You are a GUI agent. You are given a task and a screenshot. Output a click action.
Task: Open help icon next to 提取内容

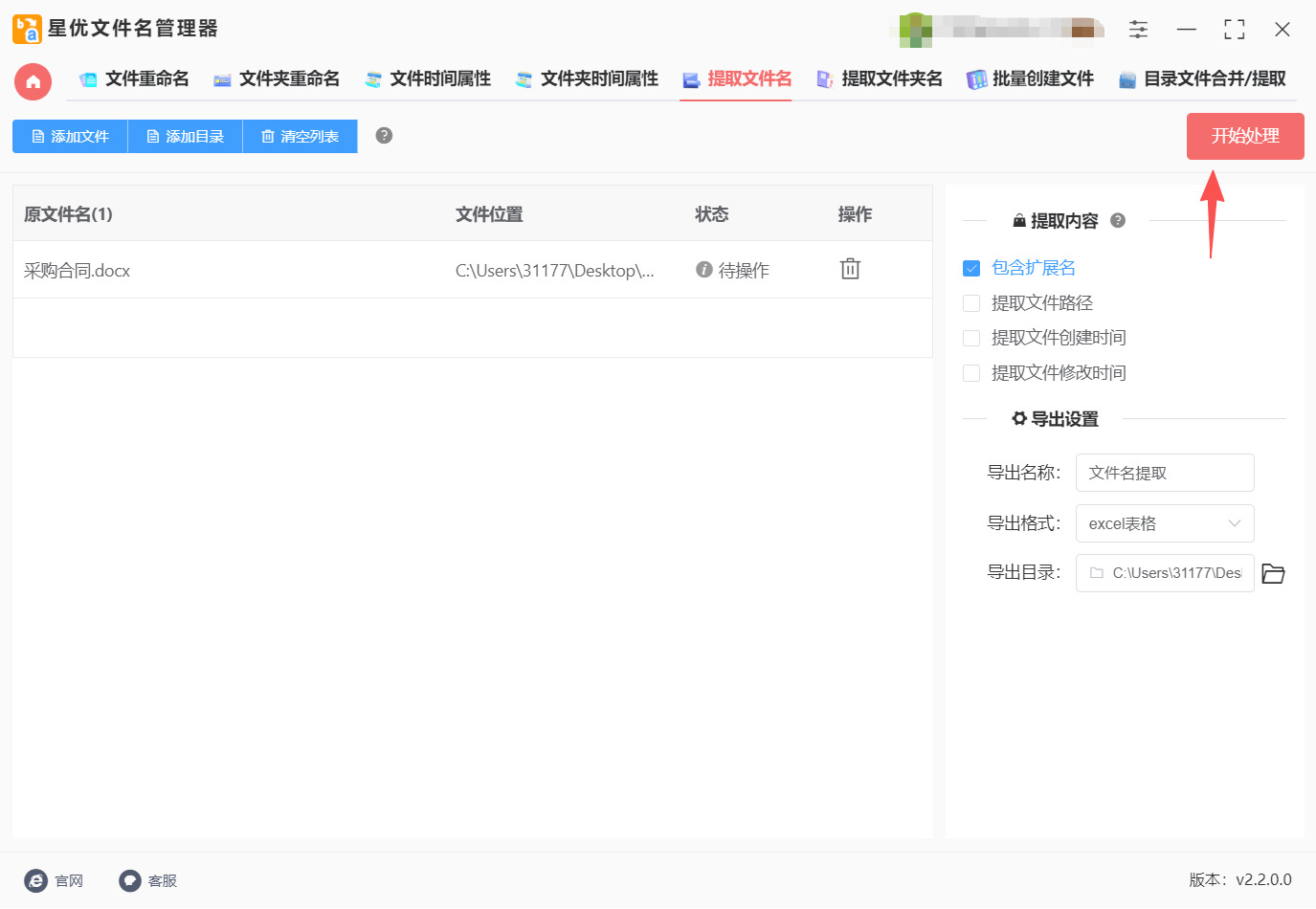coord(1117,221)
